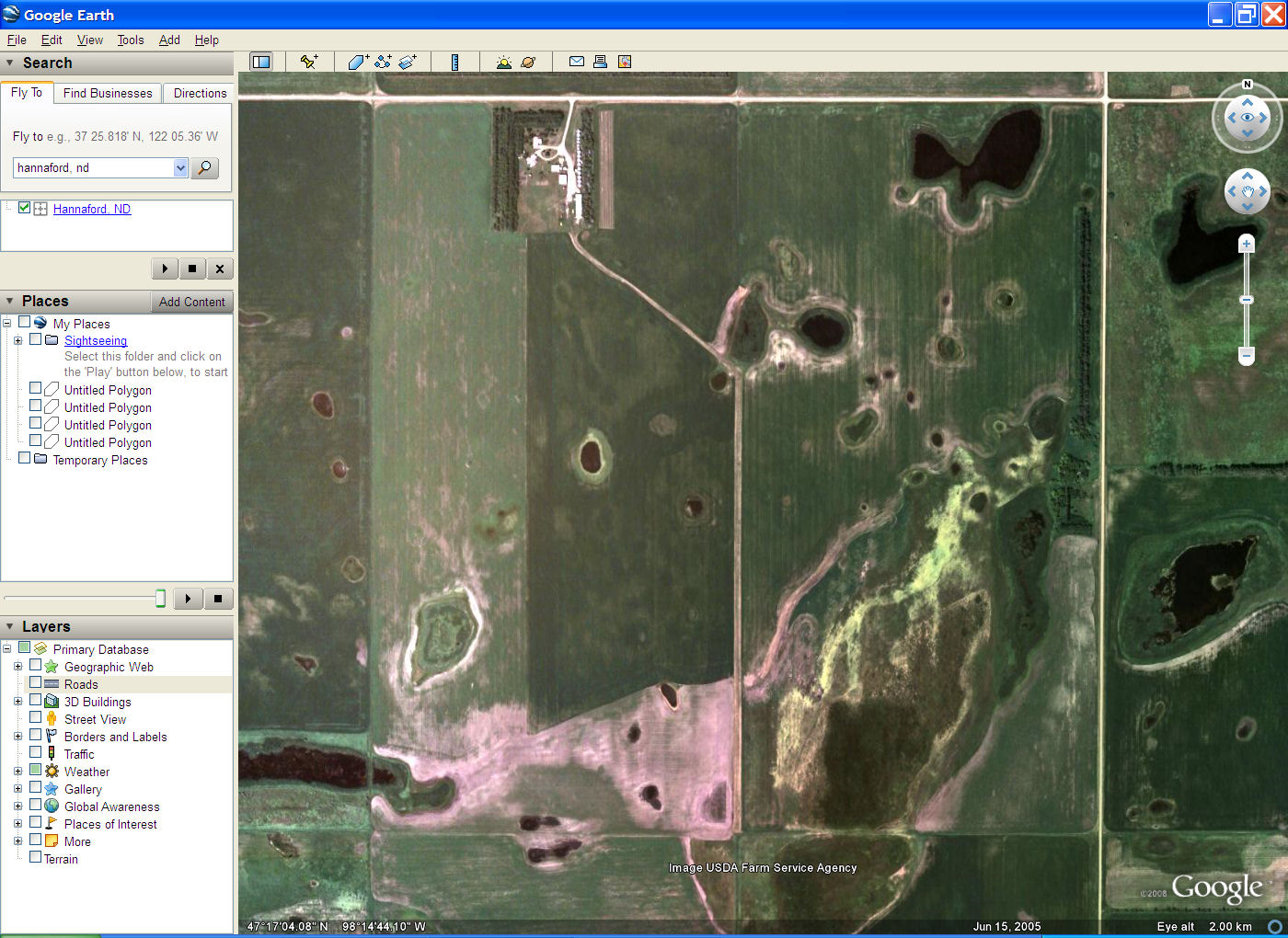This screenshot has width=1288, height=938.
Task: Click the Google Earth title bar icon
Action: [12, 15]
